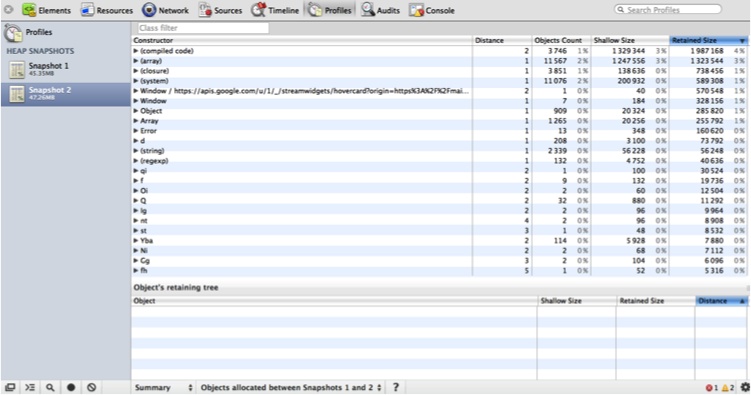
Task: Open the Console panel
Action: click(432, 10)
